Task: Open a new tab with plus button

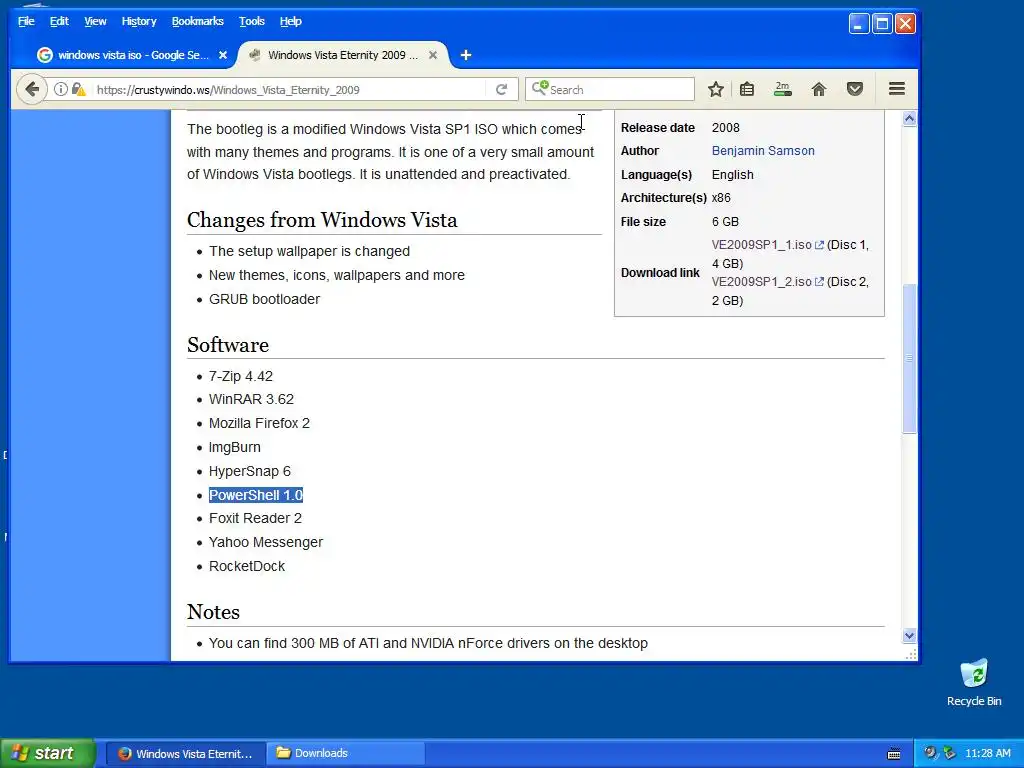Action: 466,56
